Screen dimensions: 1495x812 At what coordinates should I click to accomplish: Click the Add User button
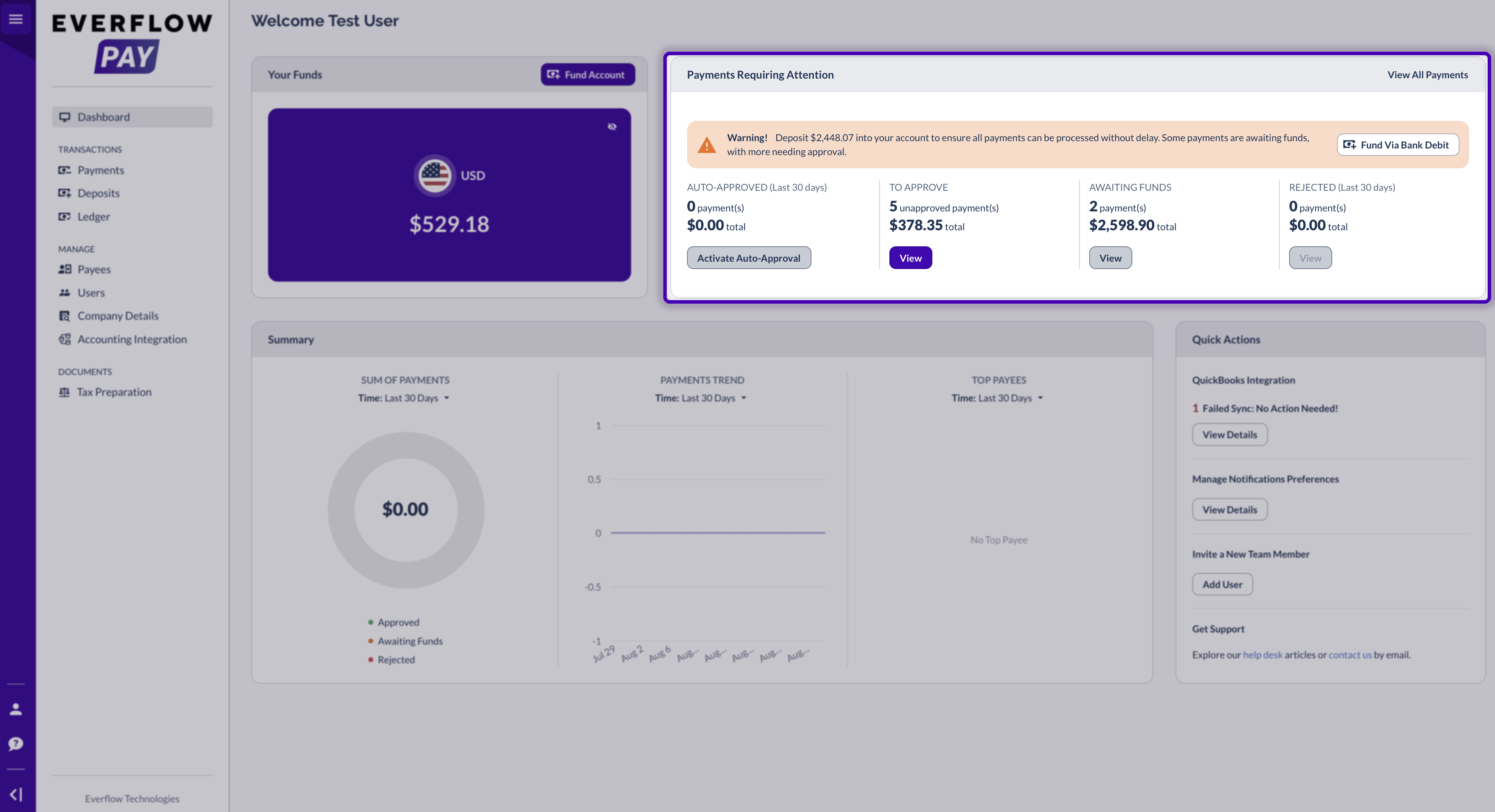click(1222, 585)
